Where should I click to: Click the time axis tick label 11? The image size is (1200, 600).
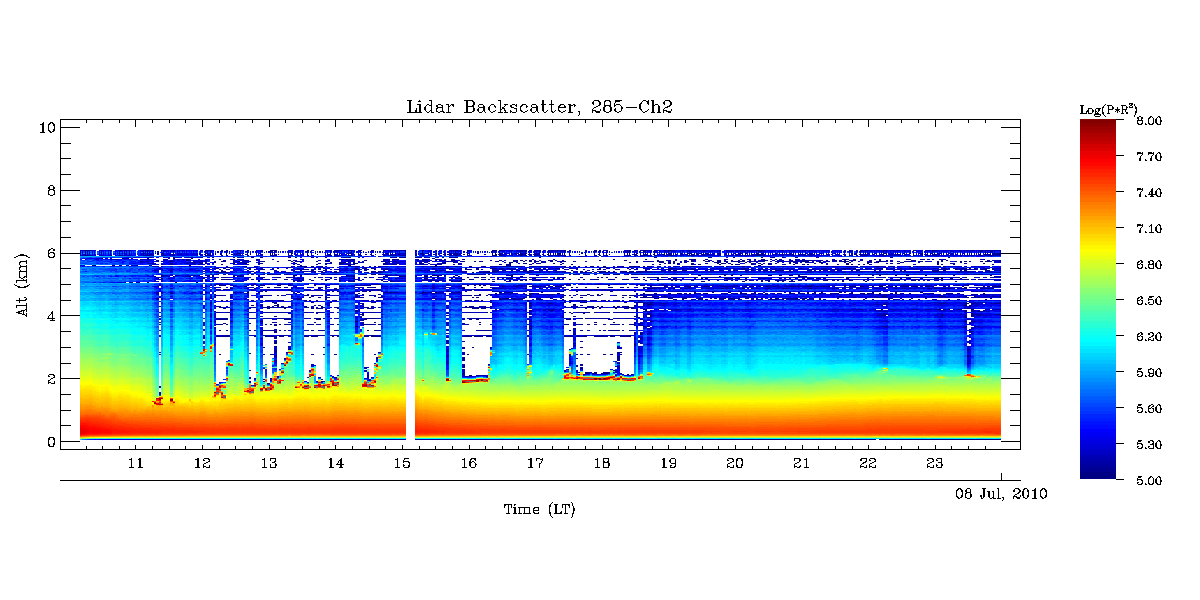136,464
